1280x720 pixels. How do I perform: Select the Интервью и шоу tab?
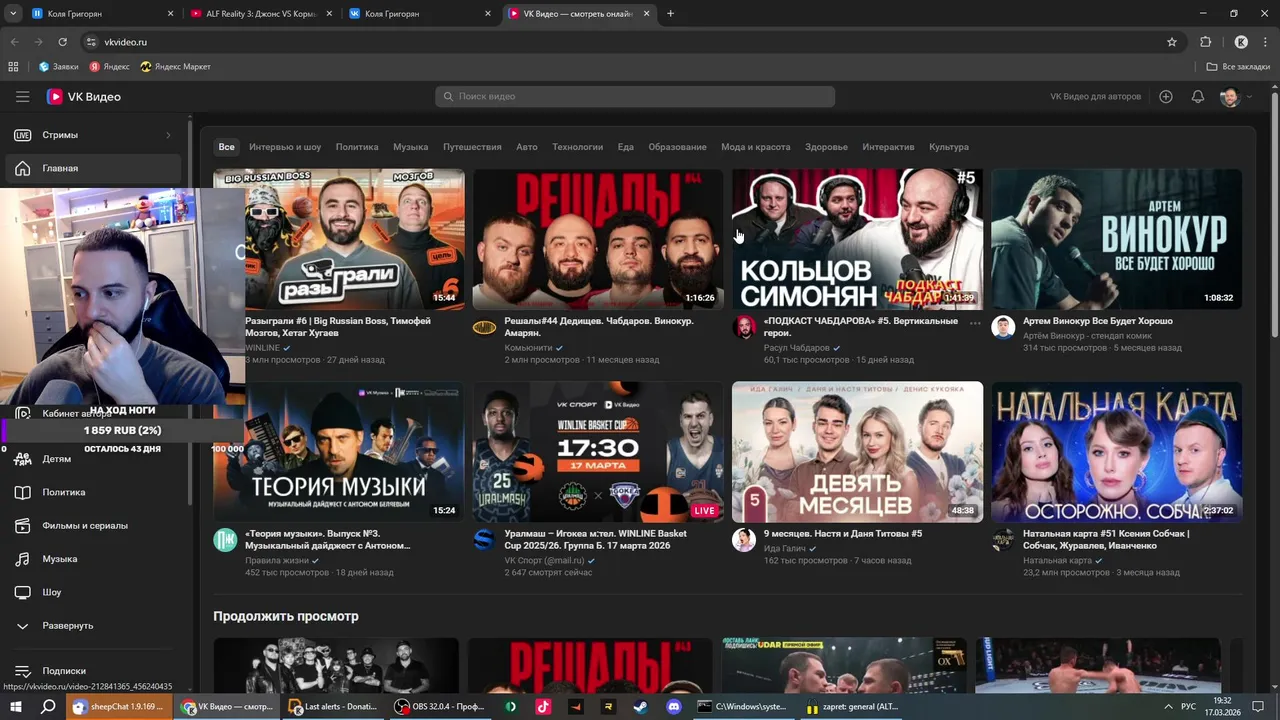(285, 147)
